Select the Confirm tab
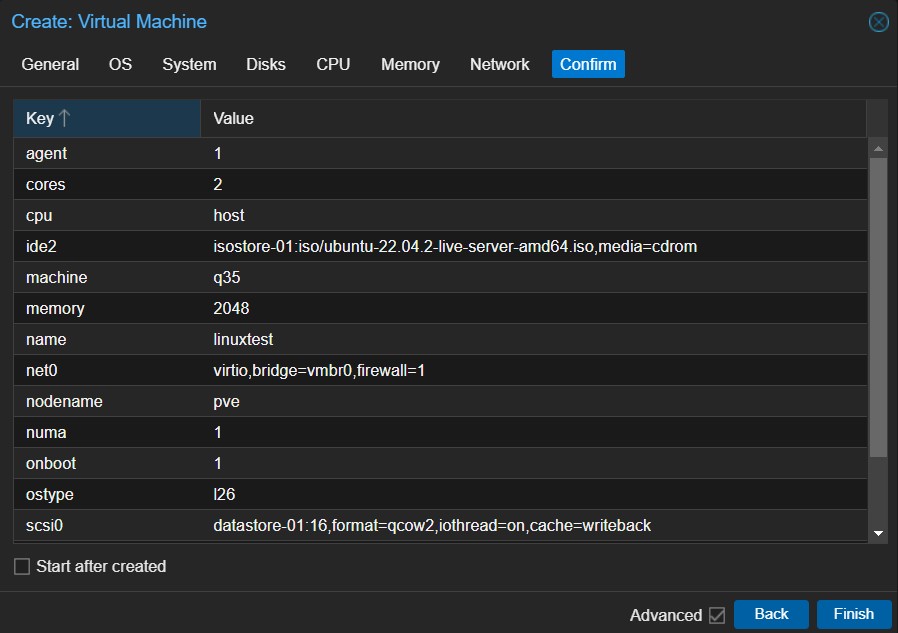This screenshot has height=633, width=898. (588, 64)
